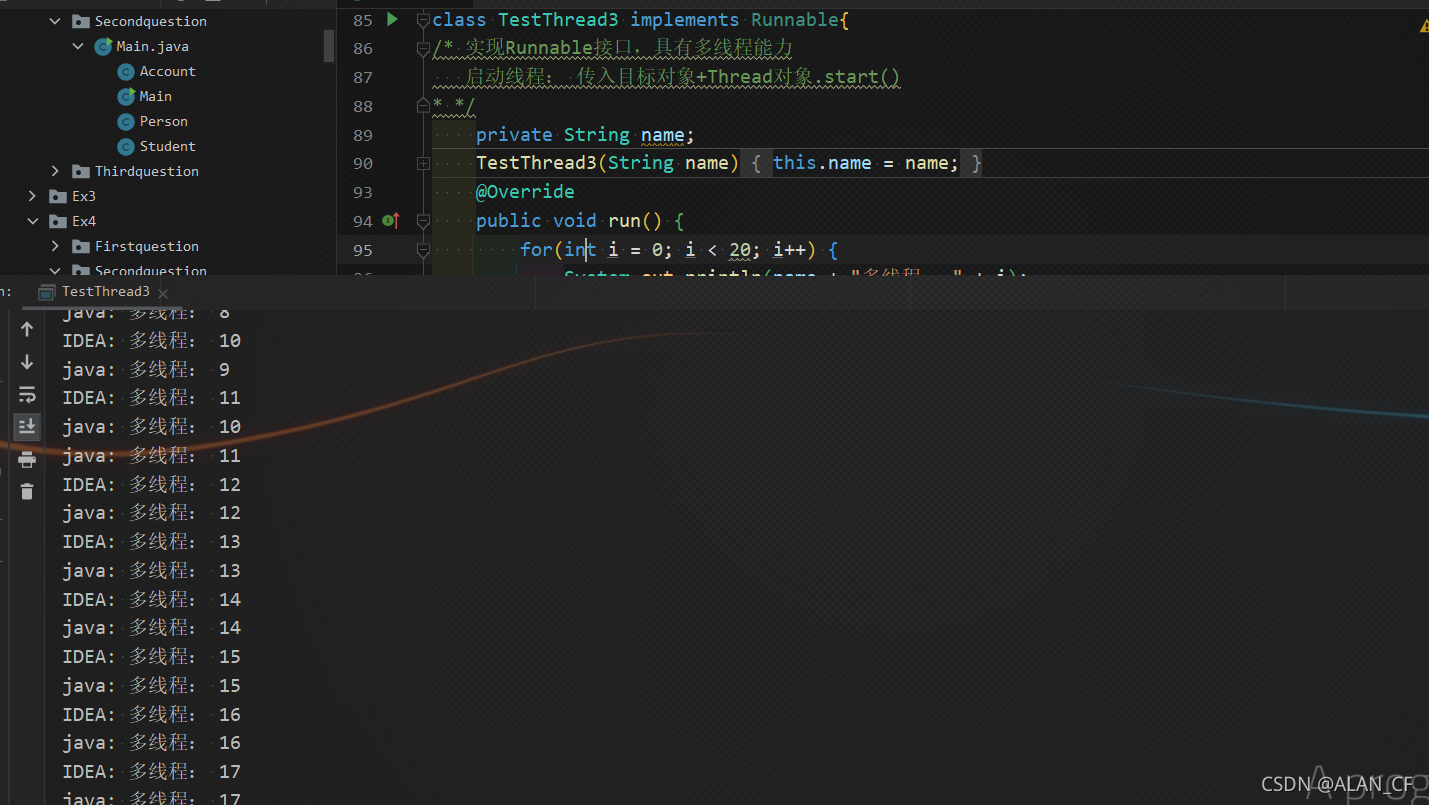Click console line 'IDEA: 多线程: 17'
Image resolution: width=1429 pixels, height=805 pixels.
click(152, 772)
